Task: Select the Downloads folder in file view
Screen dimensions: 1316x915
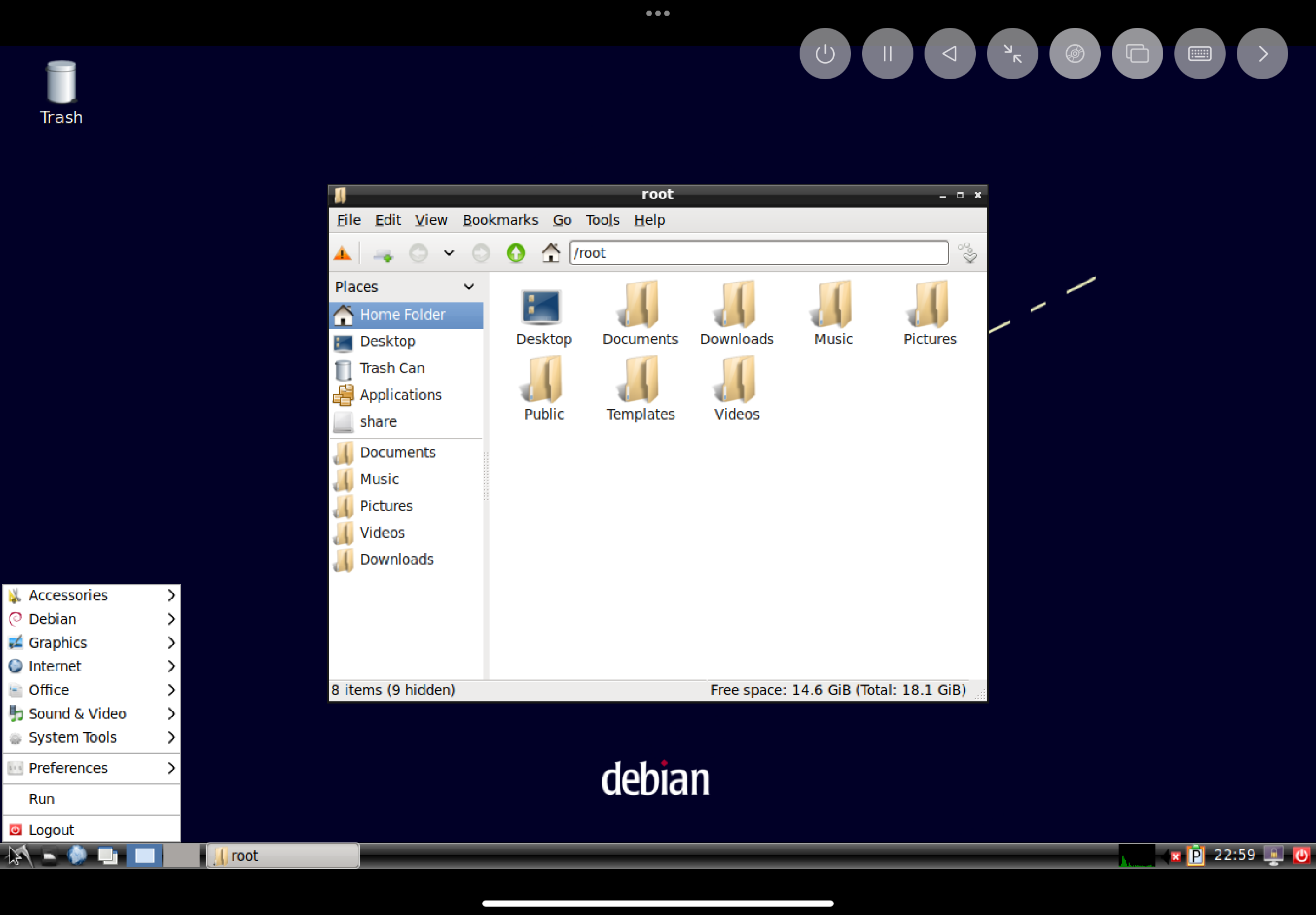Action: coord(737,314)
